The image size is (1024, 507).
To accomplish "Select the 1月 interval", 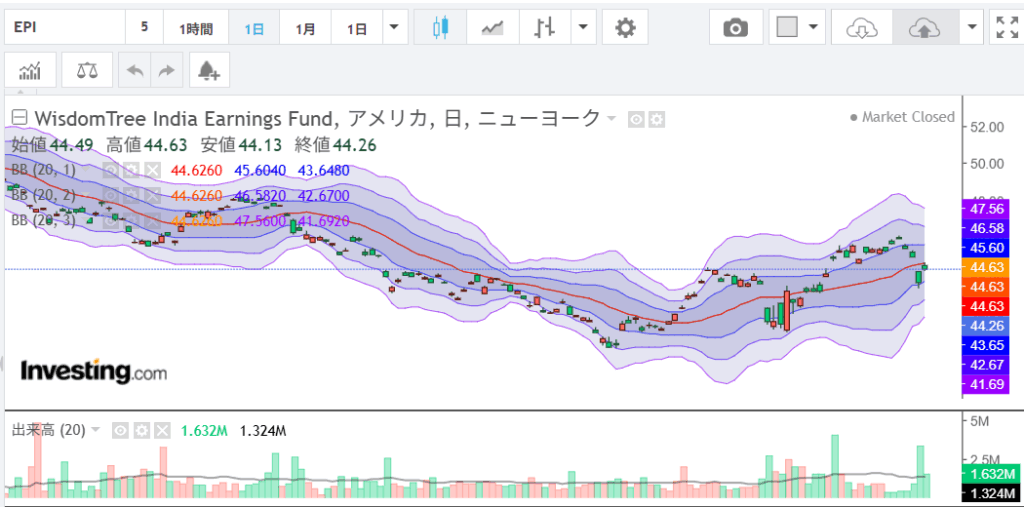I will [305, 27].
